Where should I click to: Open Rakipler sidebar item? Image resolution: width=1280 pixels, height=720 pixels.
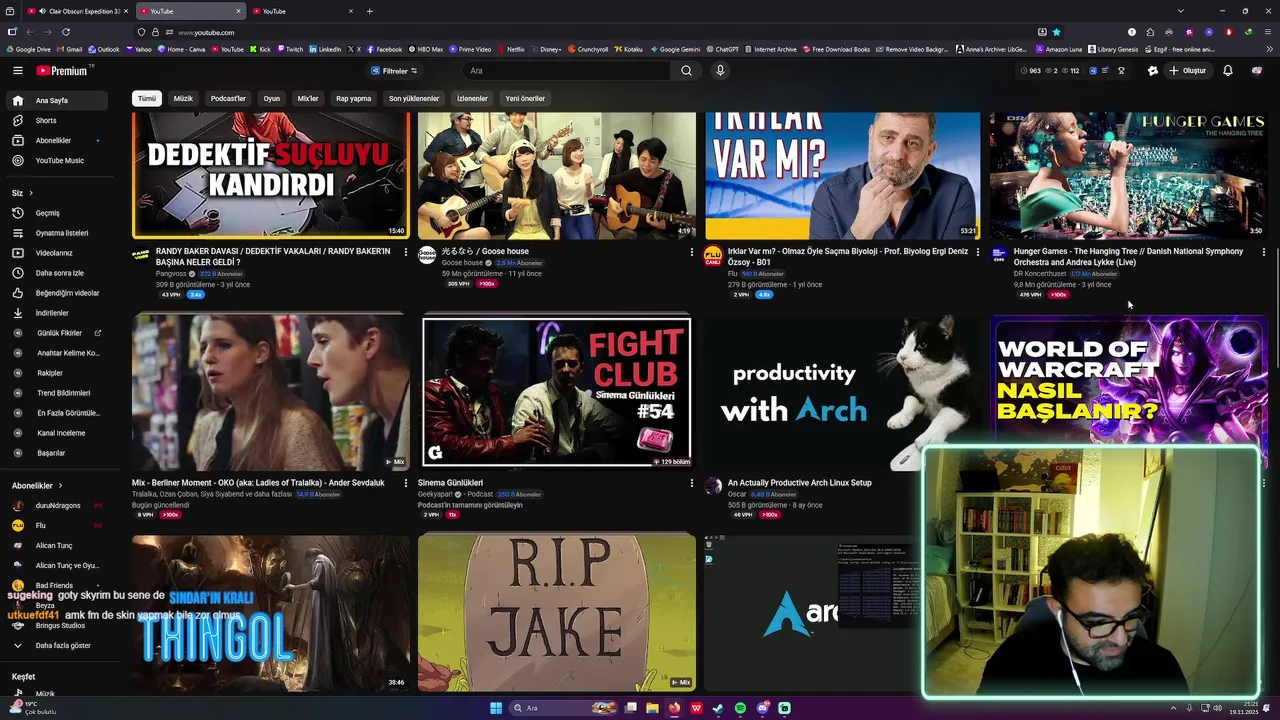pyautogui.click(x=55, y=373)
